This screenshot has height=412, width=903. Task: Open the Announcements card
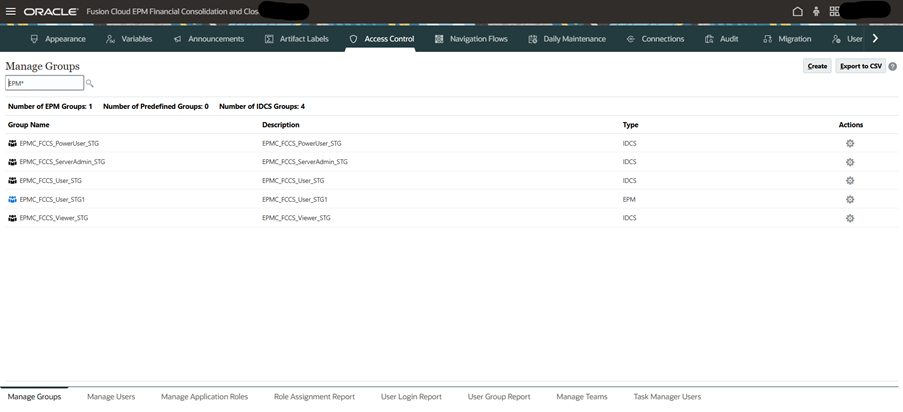208,39
